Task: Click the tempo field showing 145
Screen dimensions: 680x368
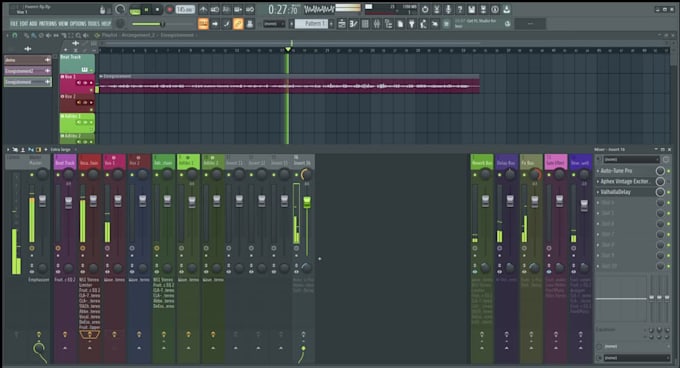Action: [185, 10]
